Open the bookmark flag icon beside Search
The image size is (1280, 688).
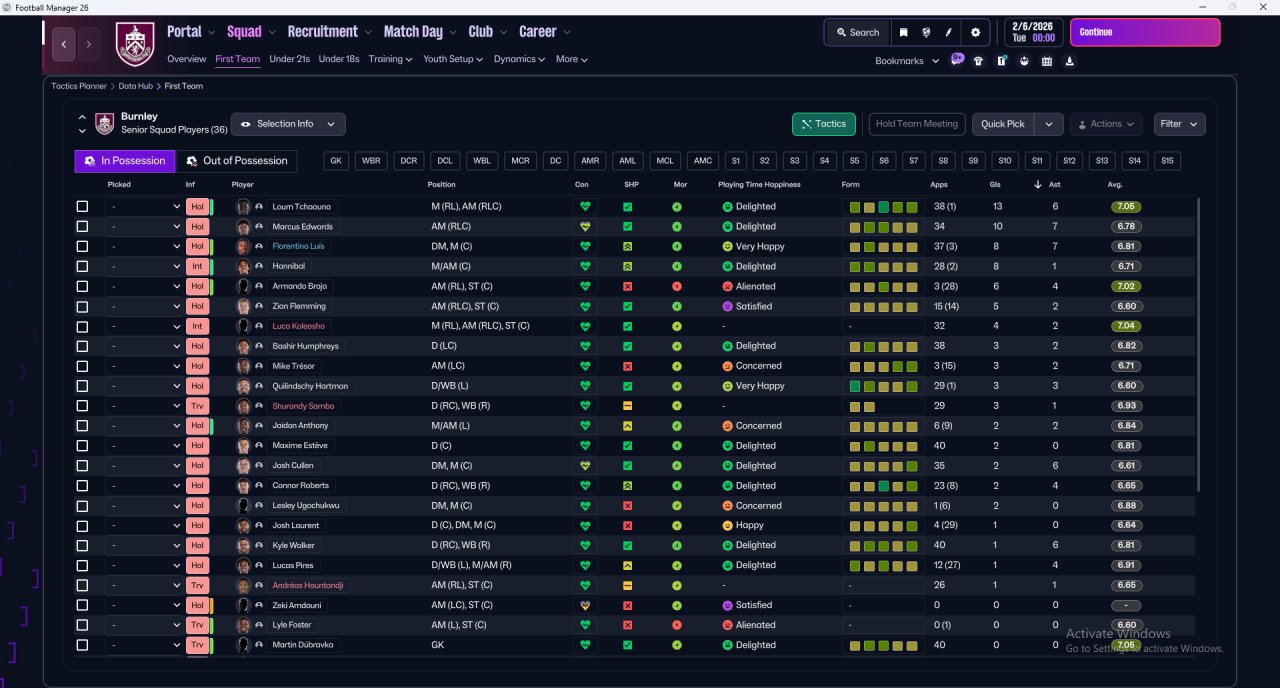[x=904, y=32]
